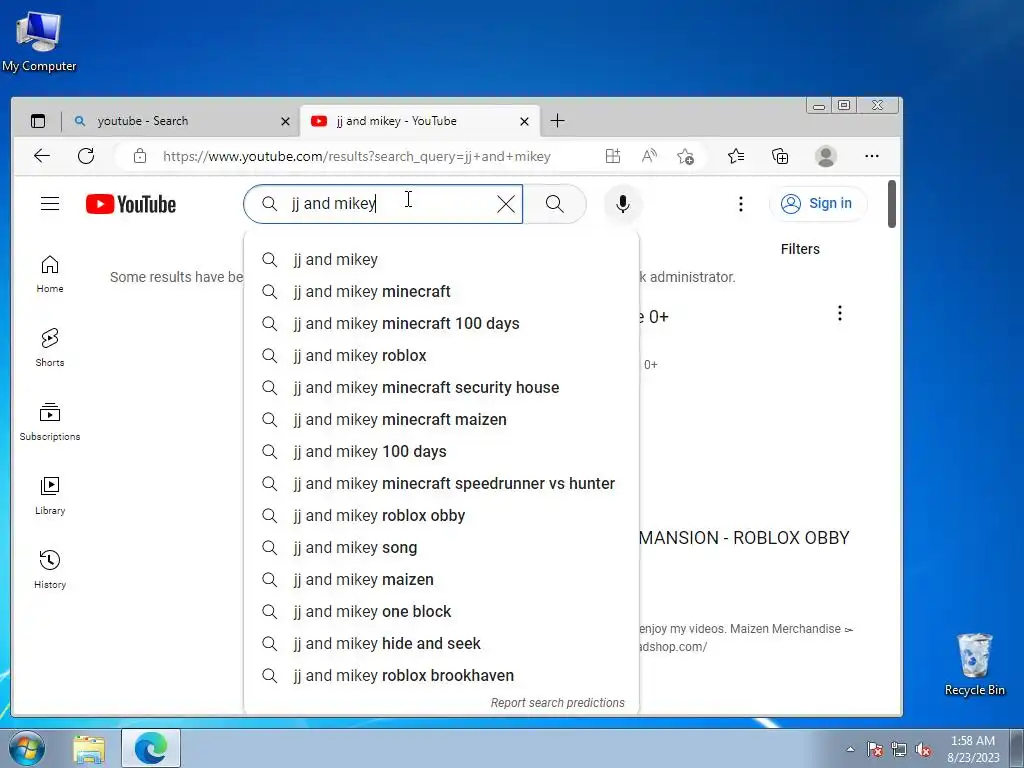Screen dimensions: 1024x768
Task: Click the network tray icon
Action: 899,749
